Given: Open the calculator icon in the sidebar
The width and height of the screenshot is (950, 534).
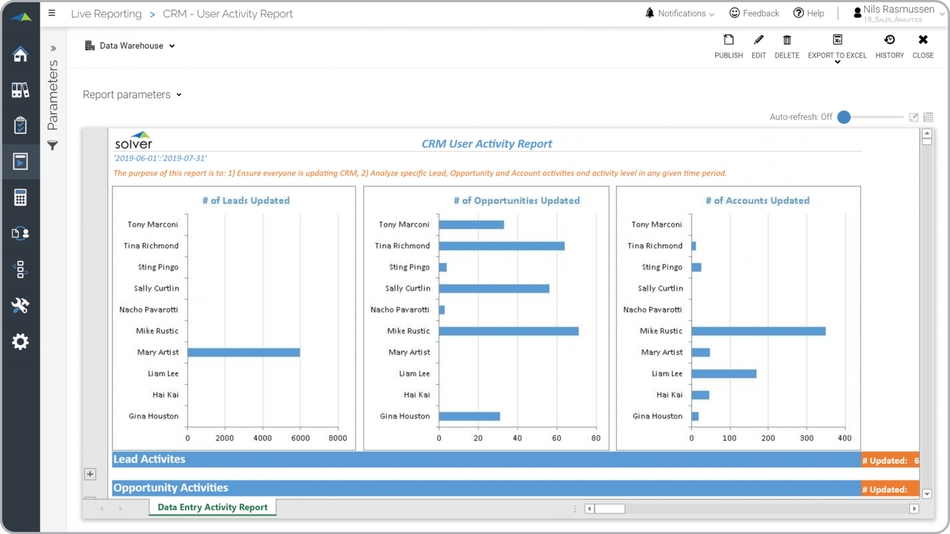Looking at the screenshot, I should click(20, 198).
